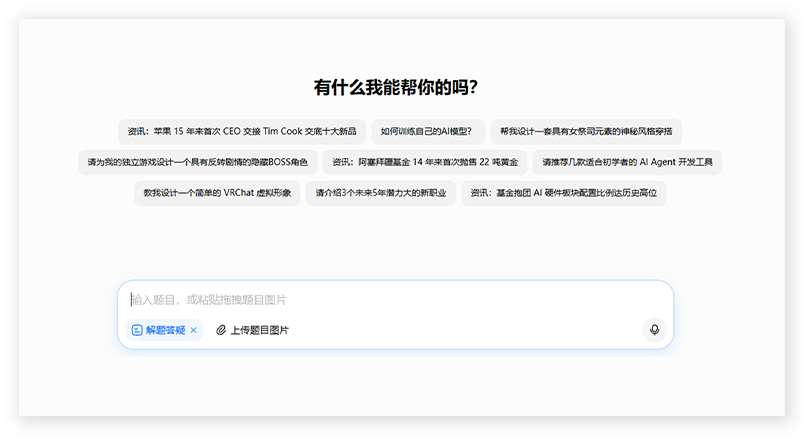This screenshot has width=811, height=442.
Task: Select the Tim Cook CEO 交接 news suggestion
Action: pyautogui.click(x=241, y=131)
